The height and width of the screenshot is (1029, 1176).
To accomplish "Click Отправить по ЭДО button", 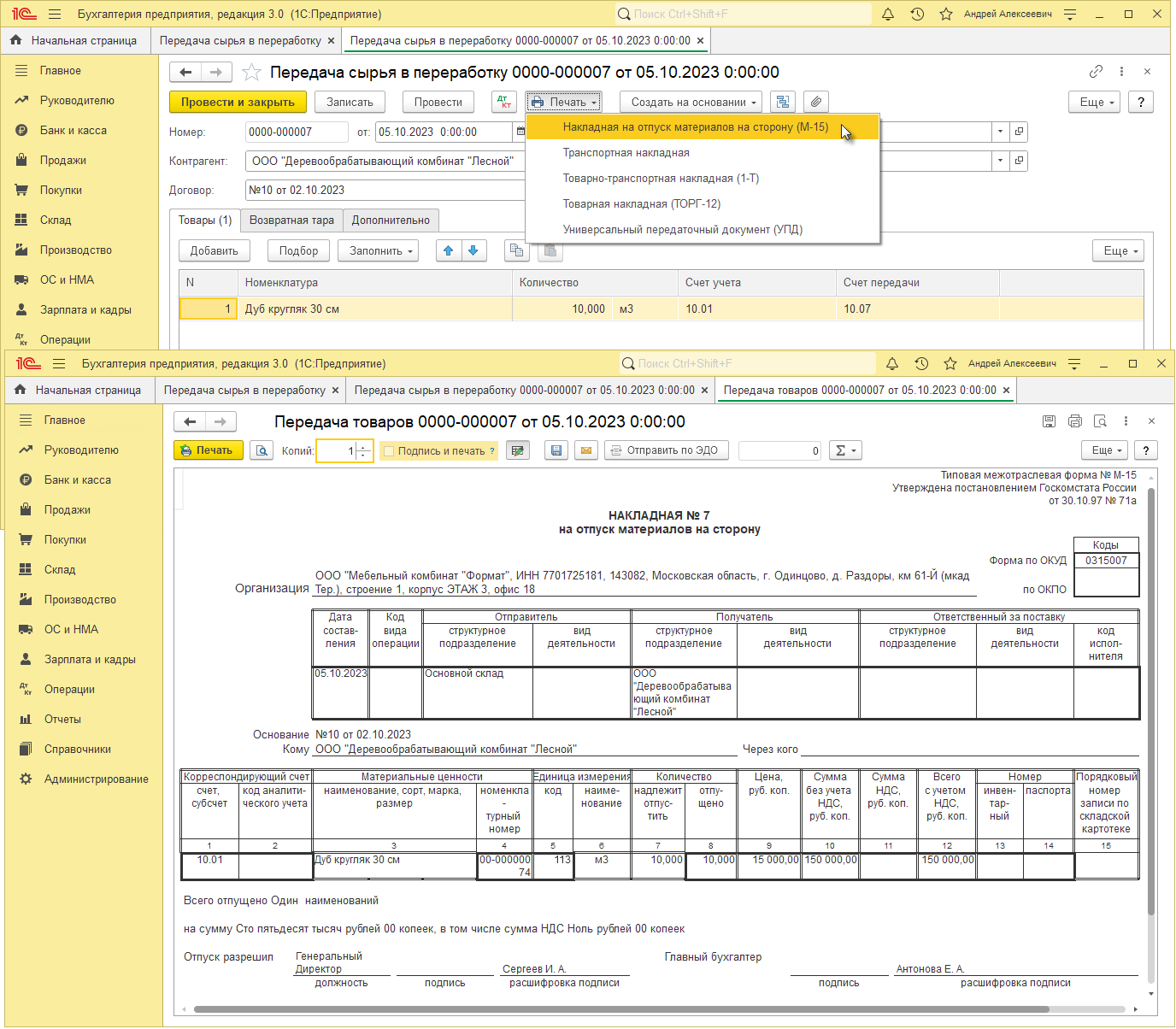I will click(666, 450).
